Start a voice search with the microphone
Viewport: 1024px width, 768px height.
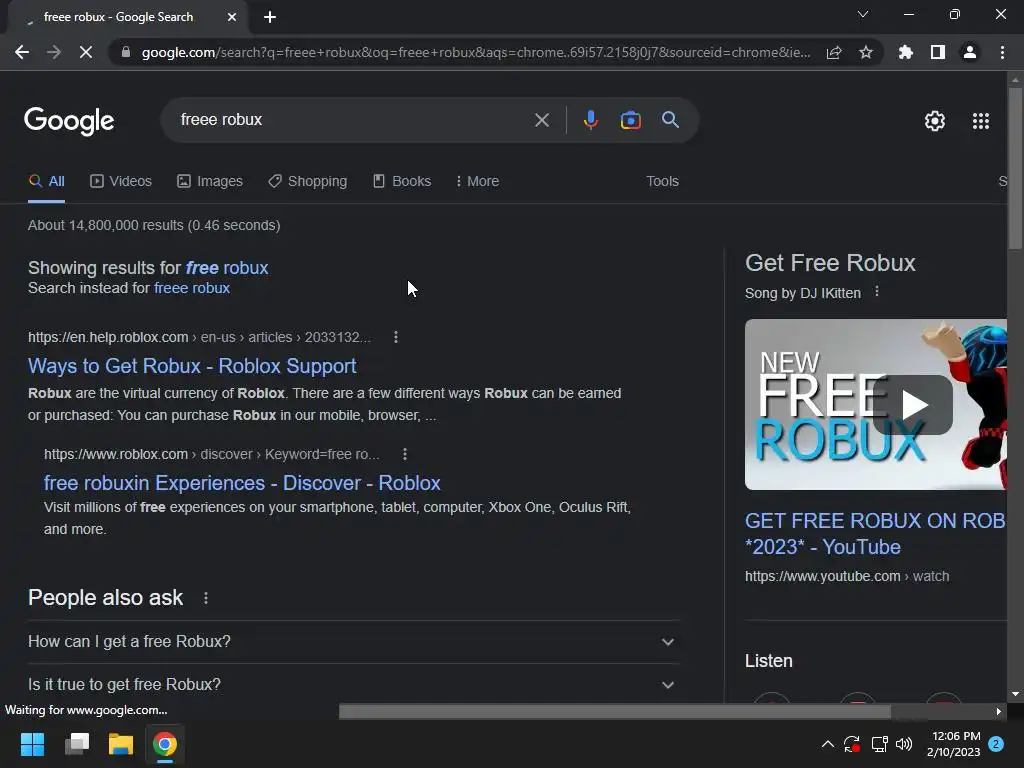(590, 120)
